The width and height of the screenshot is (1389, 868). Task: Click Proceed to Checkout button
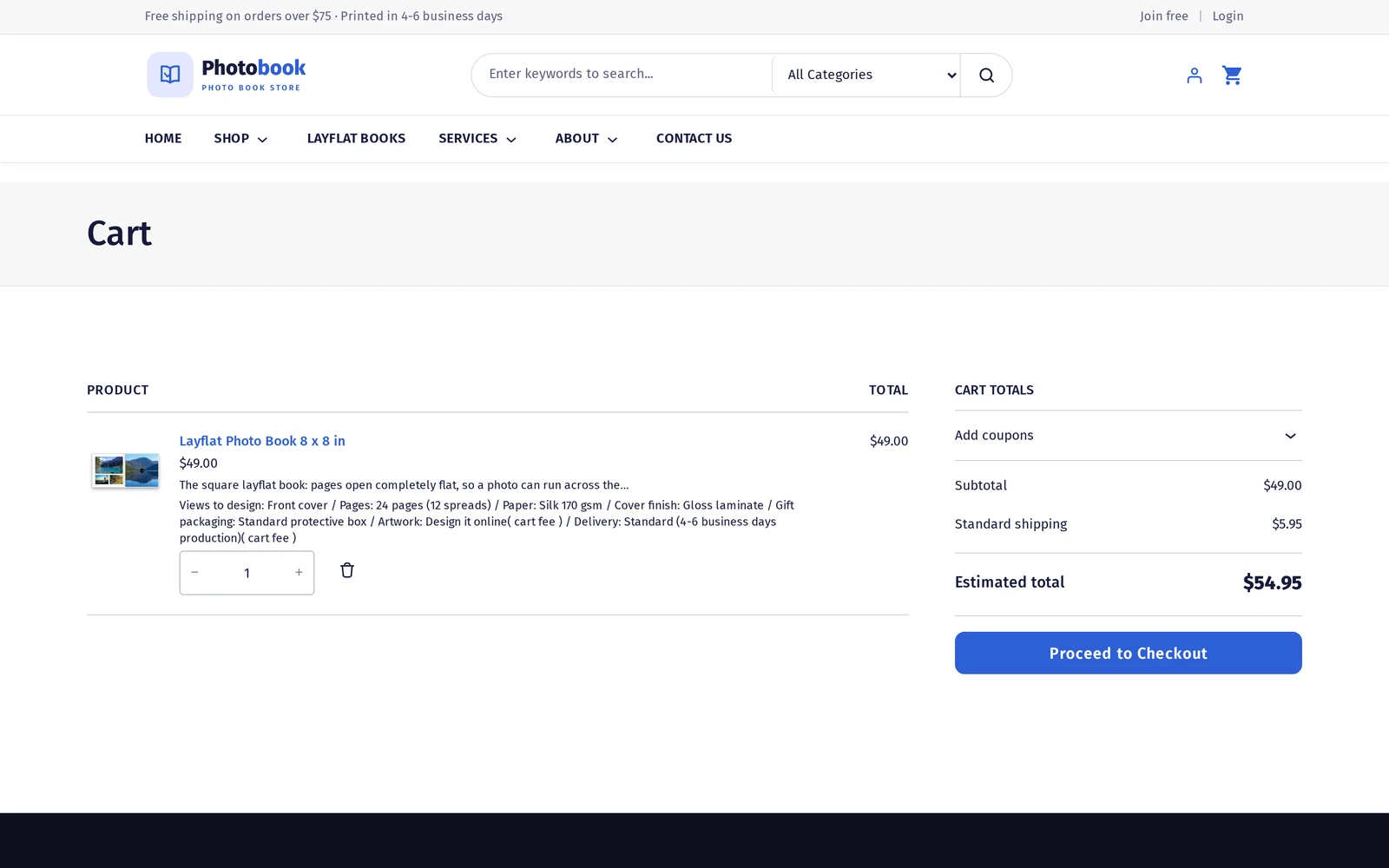[x=1128, y=653]
